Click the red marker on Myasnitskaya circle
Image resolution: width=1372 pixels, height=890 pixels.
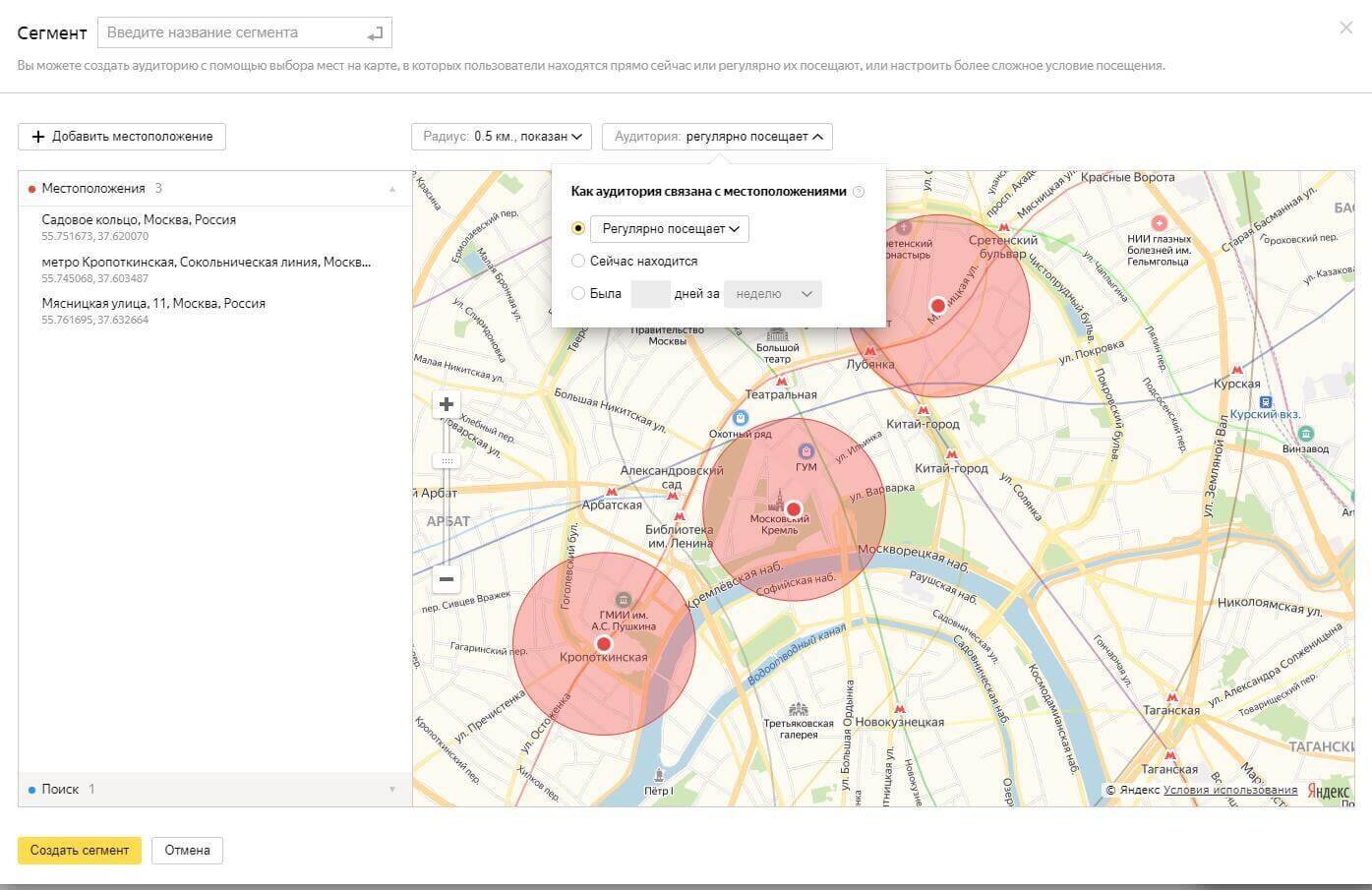click(938, 306)
